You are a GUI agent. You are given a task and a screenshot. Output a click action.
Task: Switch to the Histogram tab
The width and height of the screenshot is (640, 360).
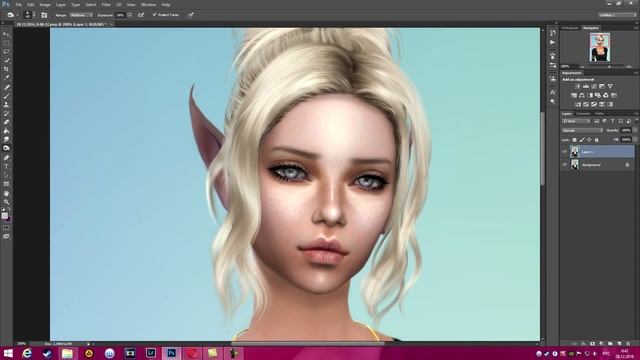tap(570, 28)
